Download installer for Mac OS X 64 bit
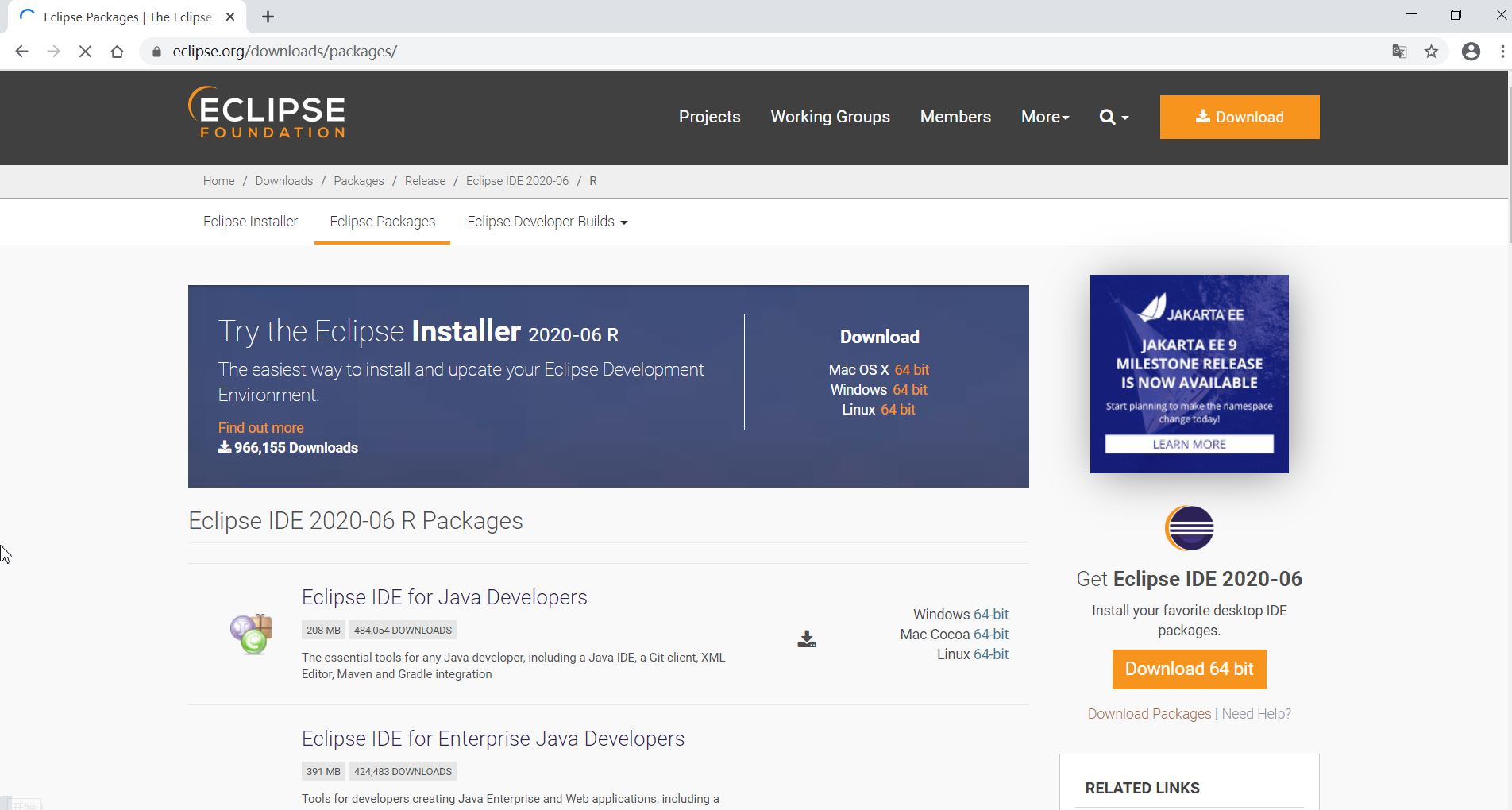 [x=912, y=370]
